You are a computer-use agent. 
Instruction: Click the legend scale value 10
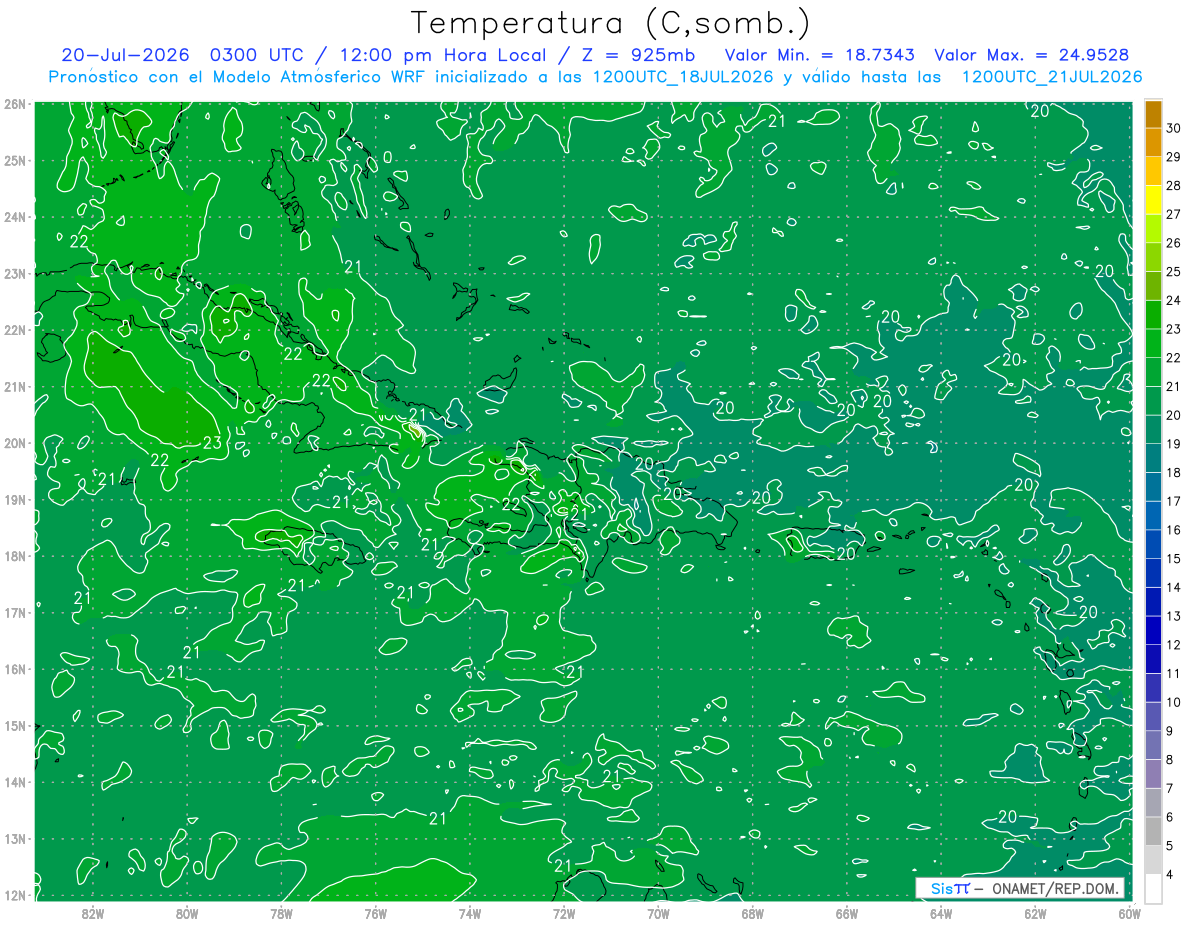1174,702
